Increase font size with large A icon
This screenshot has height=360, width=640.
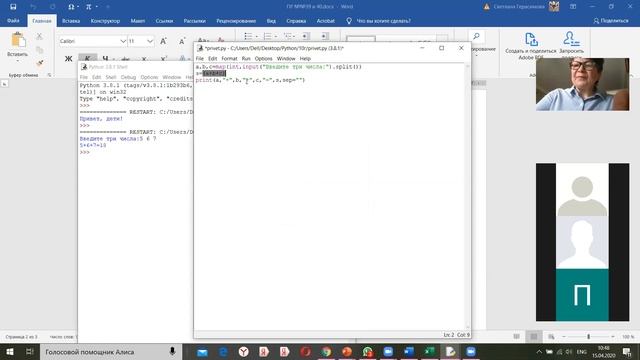163,41
